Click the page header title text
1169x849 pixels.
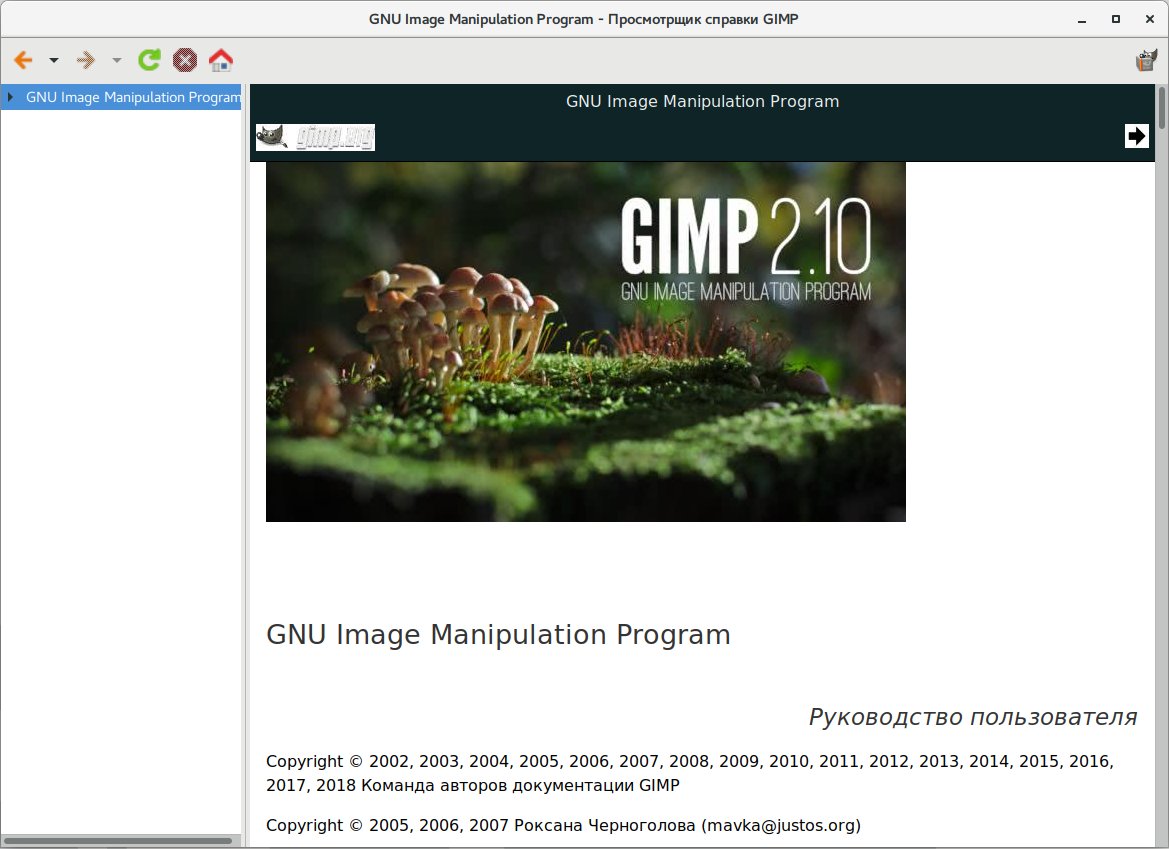702,101
